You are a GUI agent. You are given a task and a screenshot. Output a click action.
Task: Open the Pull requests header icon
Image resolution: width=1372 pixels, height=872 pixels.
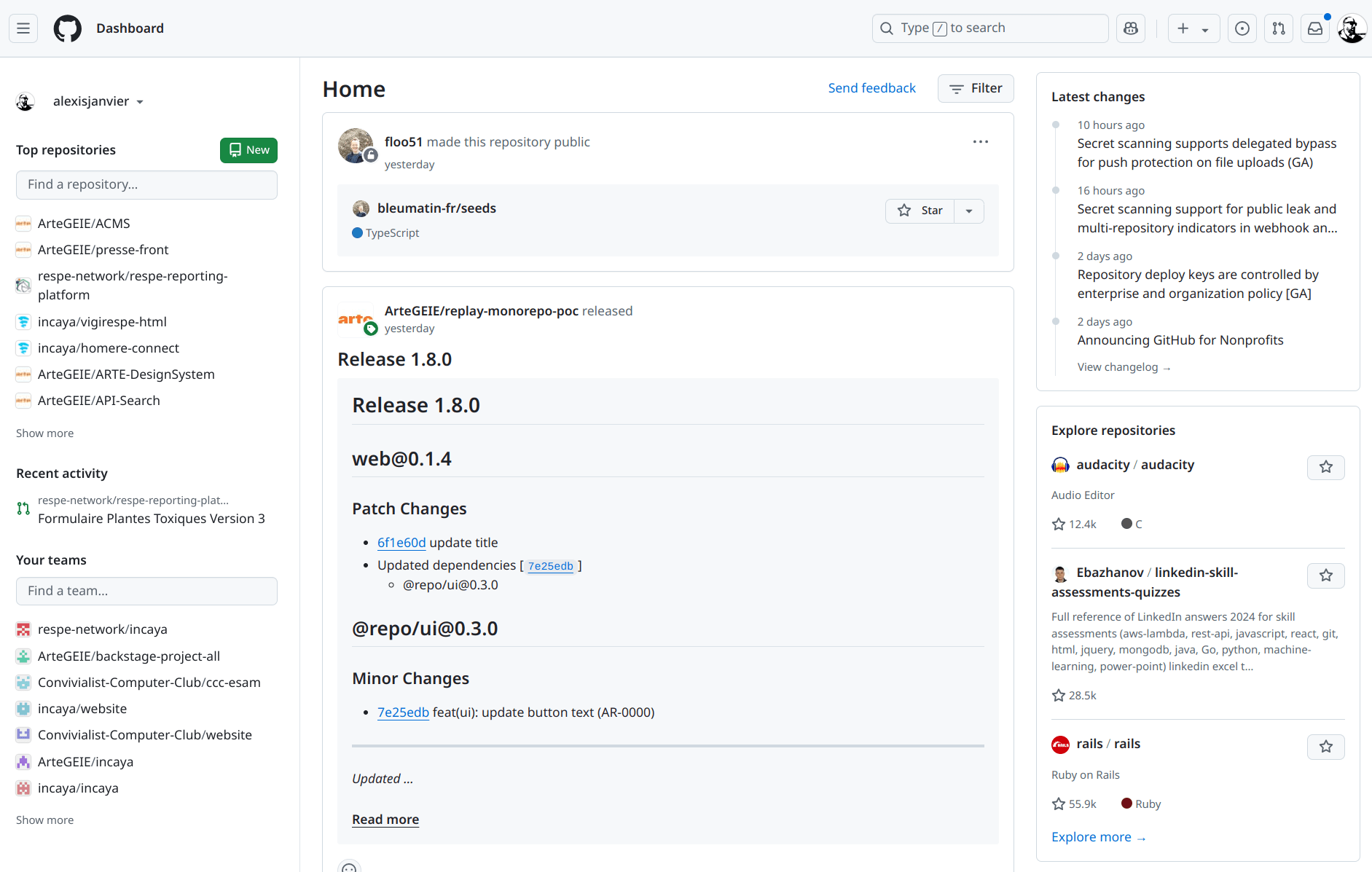[x=1279, y=28]
